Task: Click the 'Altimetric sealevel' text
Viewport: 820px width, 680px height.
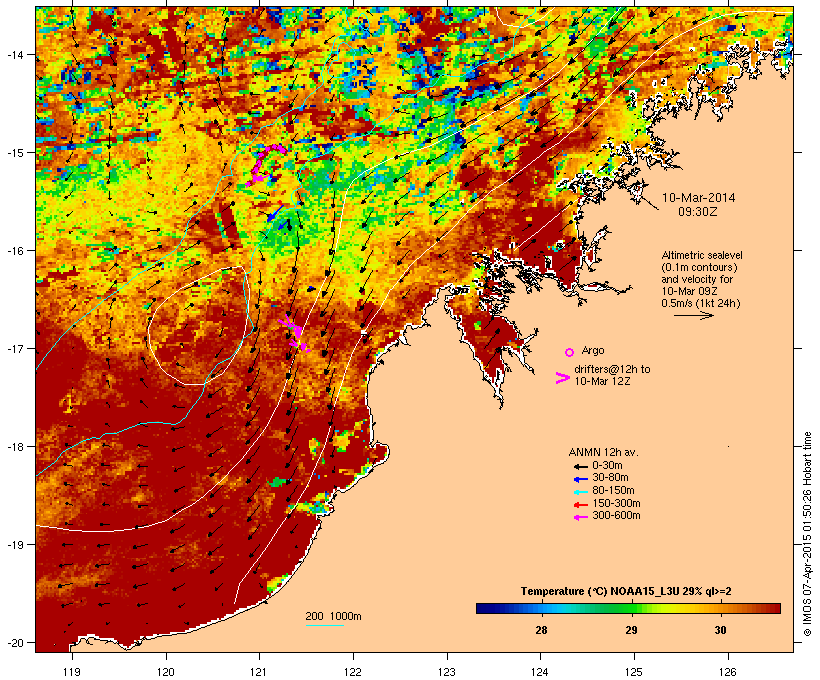Action: coord(702,255)
